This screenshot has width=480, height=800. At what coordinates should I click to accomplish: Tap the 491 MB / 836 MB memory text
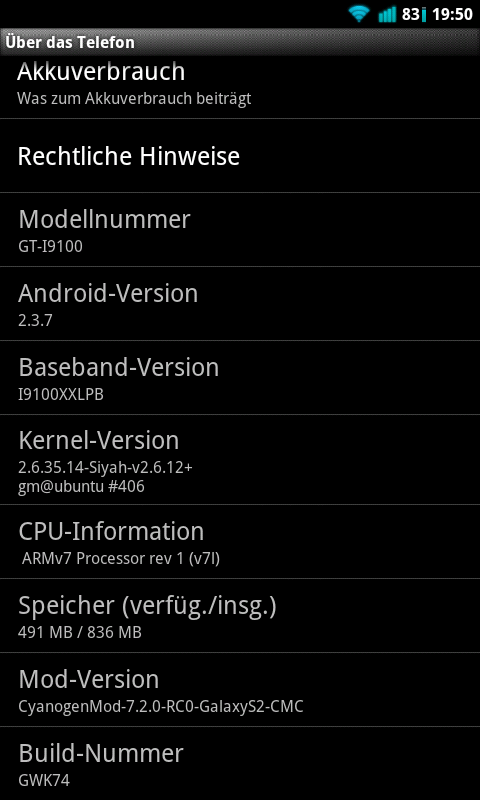coord(80,633)
